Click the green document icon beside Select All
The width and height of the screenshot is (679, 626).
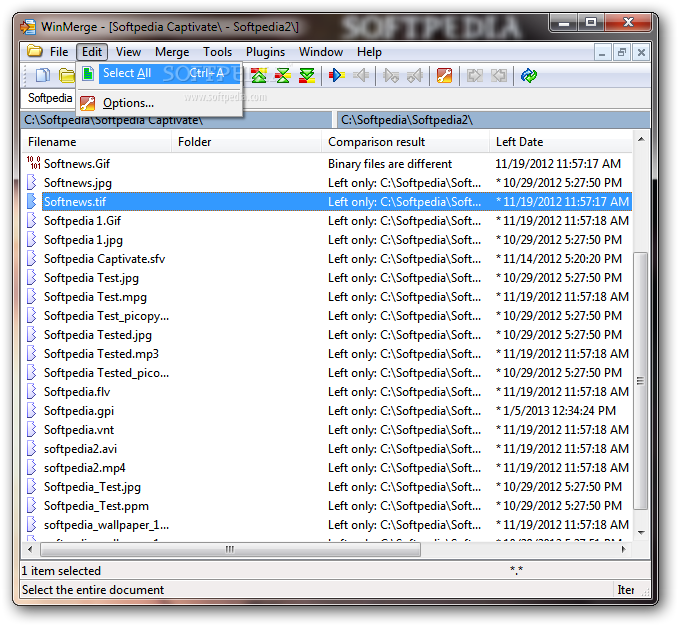coord(88,74)
